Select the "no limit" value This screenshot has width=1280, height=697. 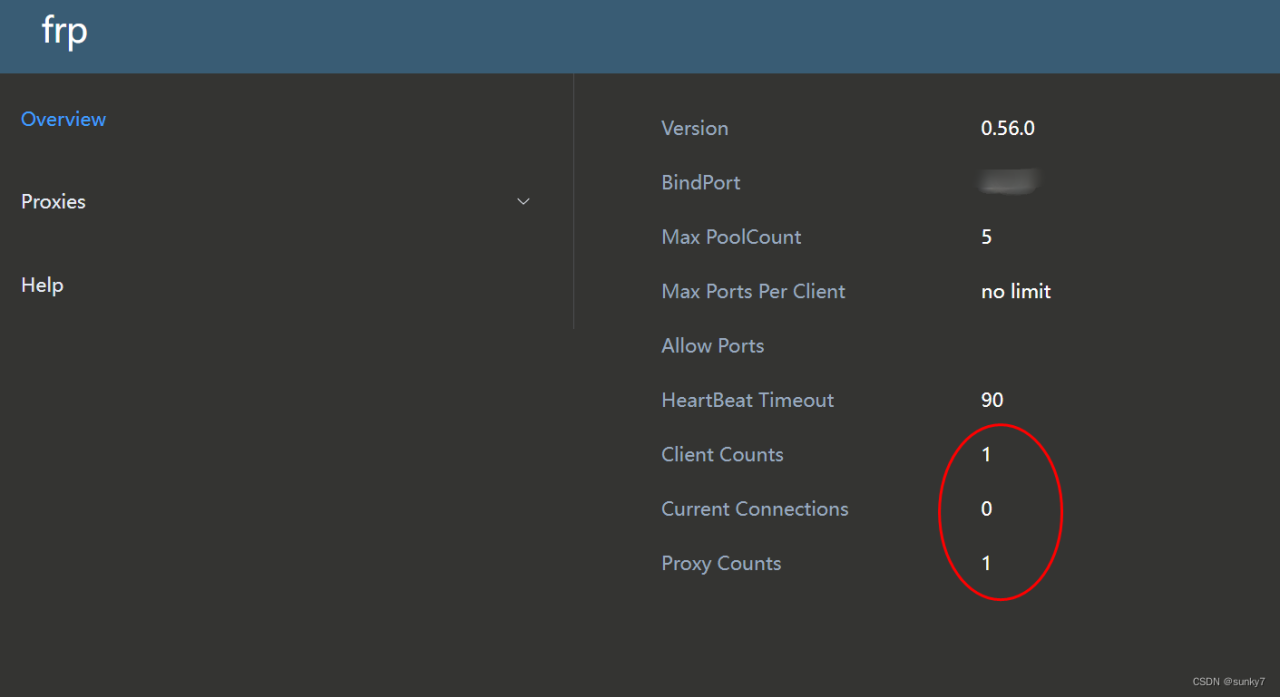(x=1015, y=291)
